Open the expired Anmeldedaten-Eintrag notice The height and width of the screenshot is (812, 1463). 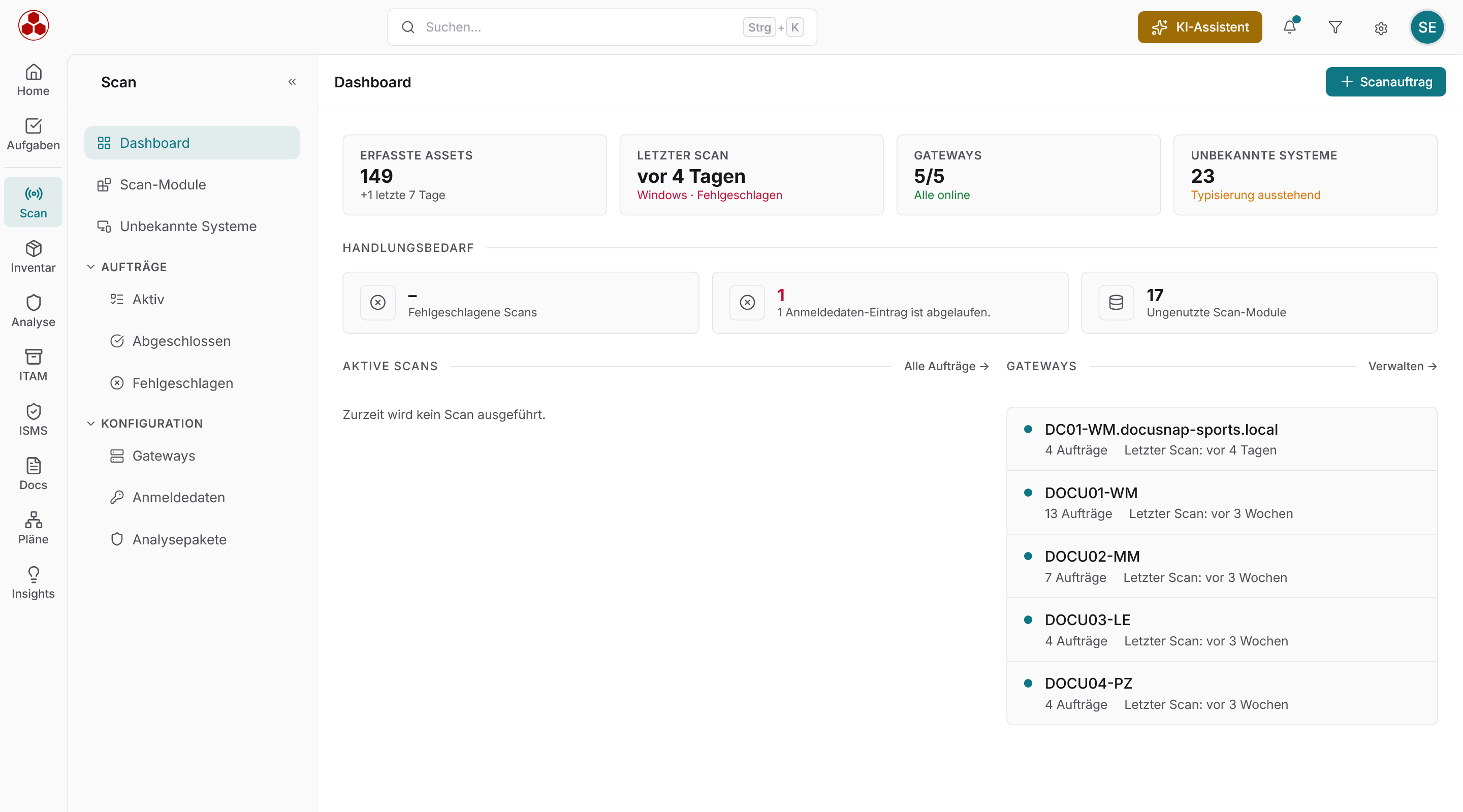tap(889, 303)
